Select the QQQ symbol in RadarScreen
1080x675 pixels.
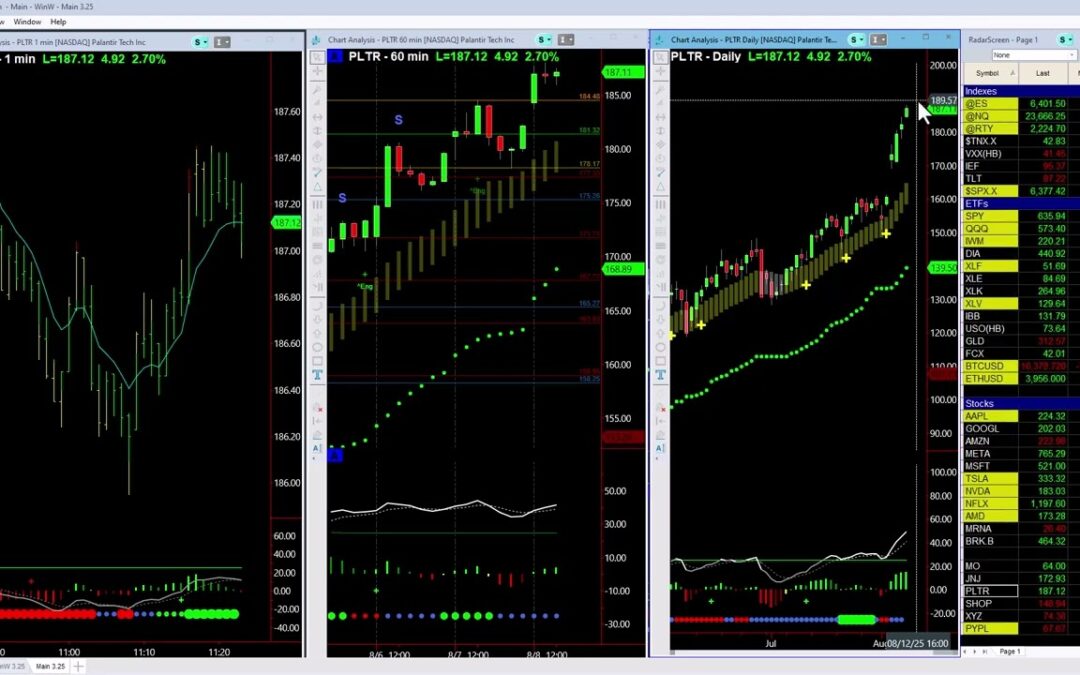[x=990, y=229]
